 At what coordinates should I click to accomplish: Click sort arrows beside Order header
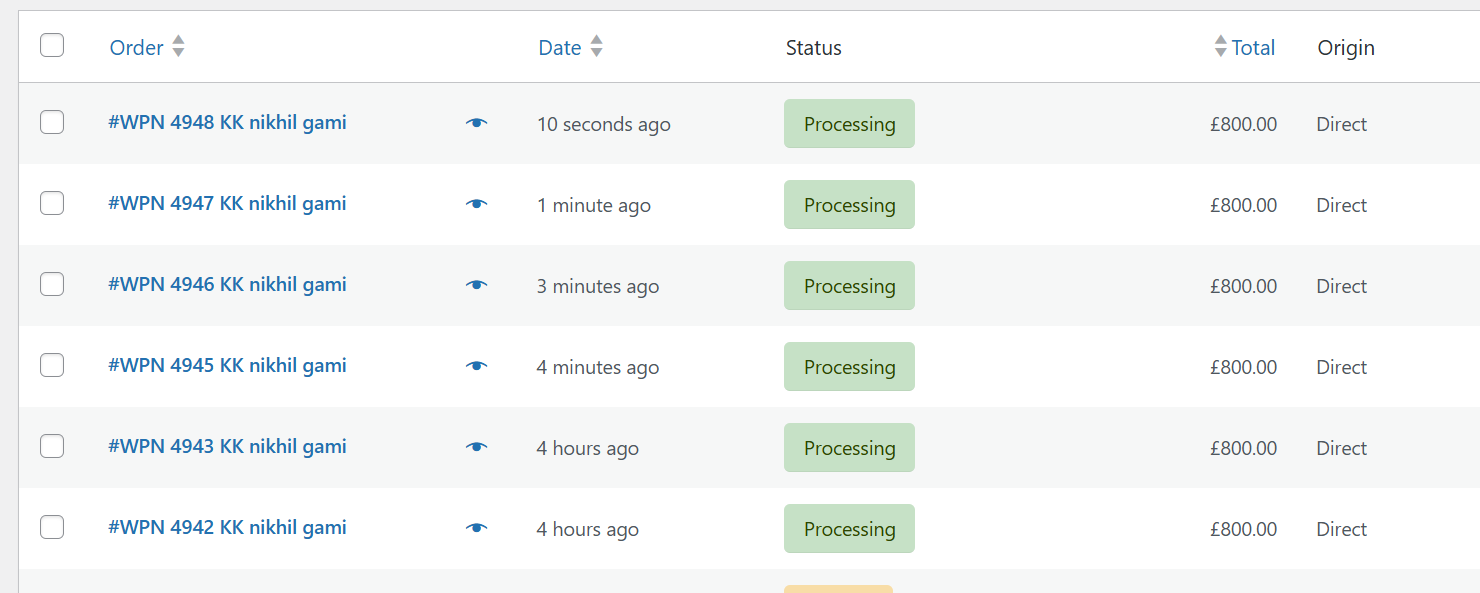coord(178,47)
